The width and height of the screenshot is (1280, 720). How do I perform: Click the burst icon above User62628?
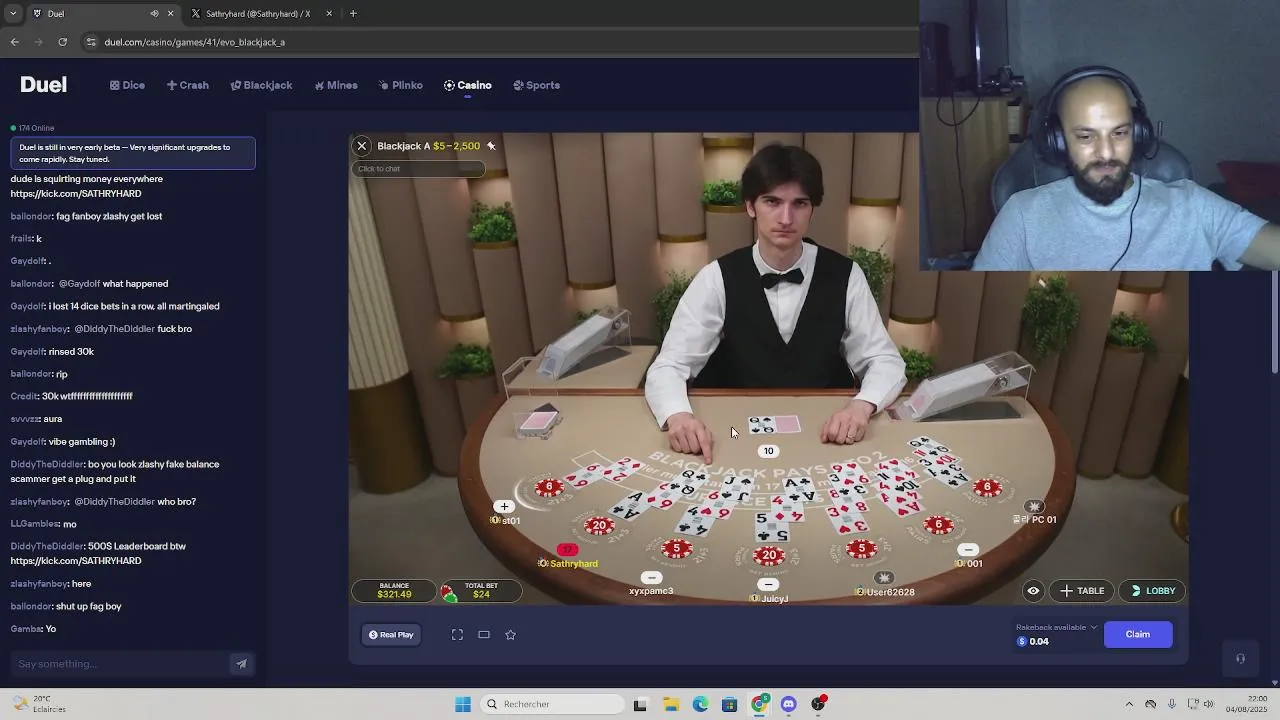pos(884,578)
